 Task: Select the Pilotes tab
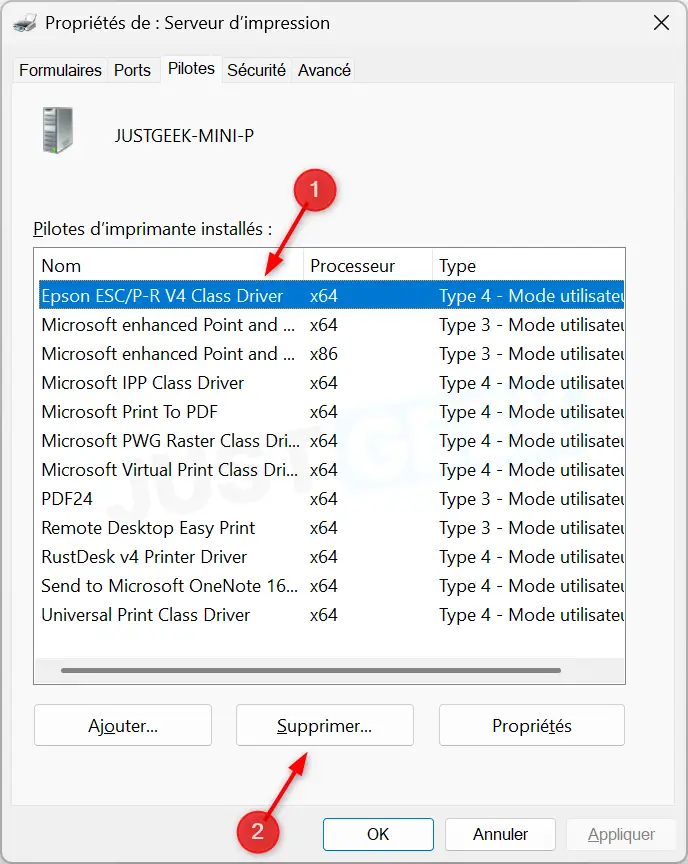(191, 69)
